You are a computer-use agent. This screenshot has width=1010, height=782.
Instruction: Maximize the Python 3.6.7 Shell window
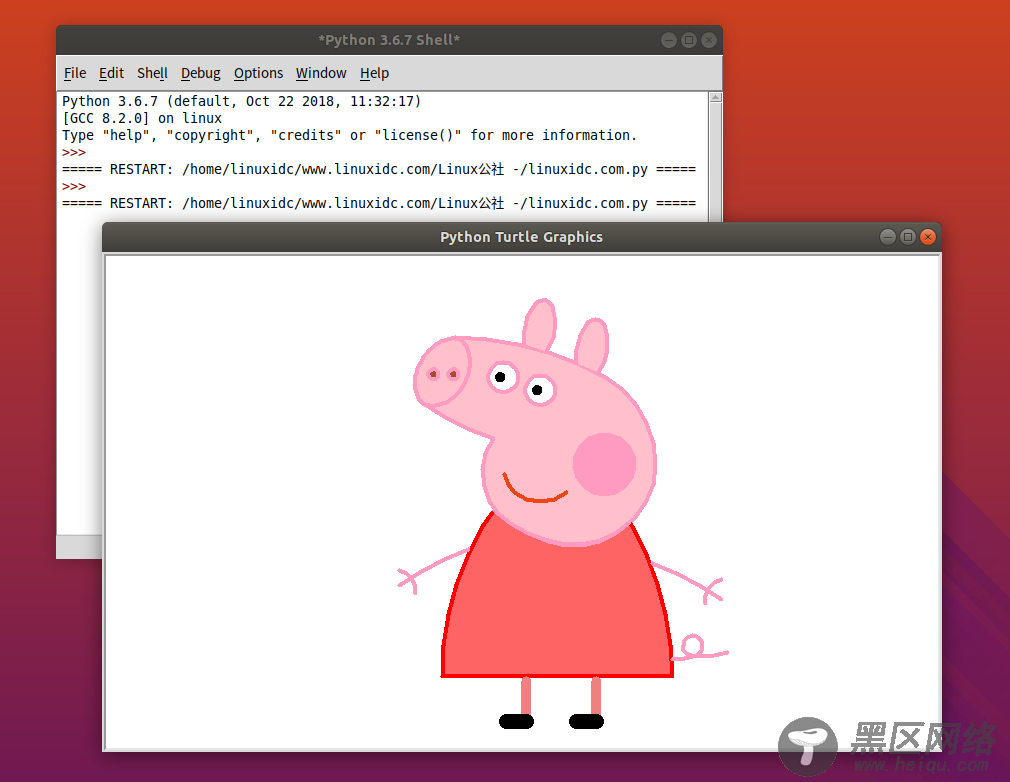point(689,40)
